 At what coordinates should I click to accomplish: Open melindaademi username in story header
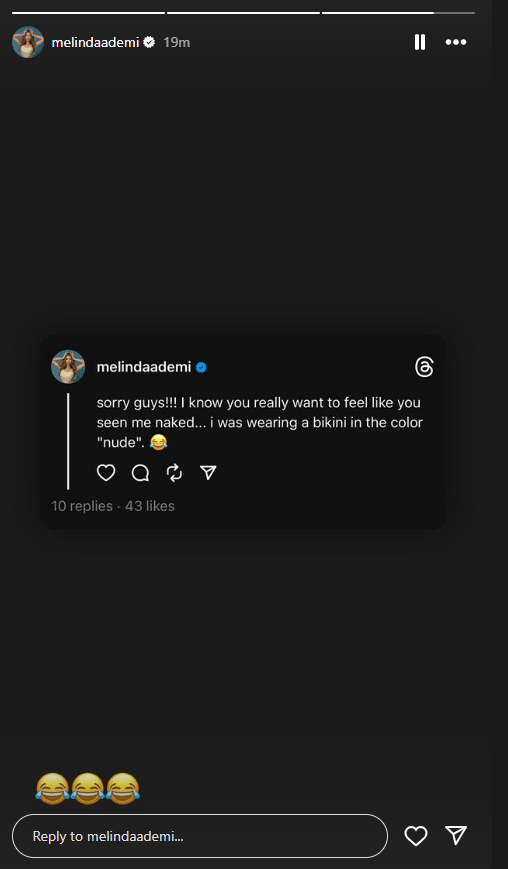[95, 42]
